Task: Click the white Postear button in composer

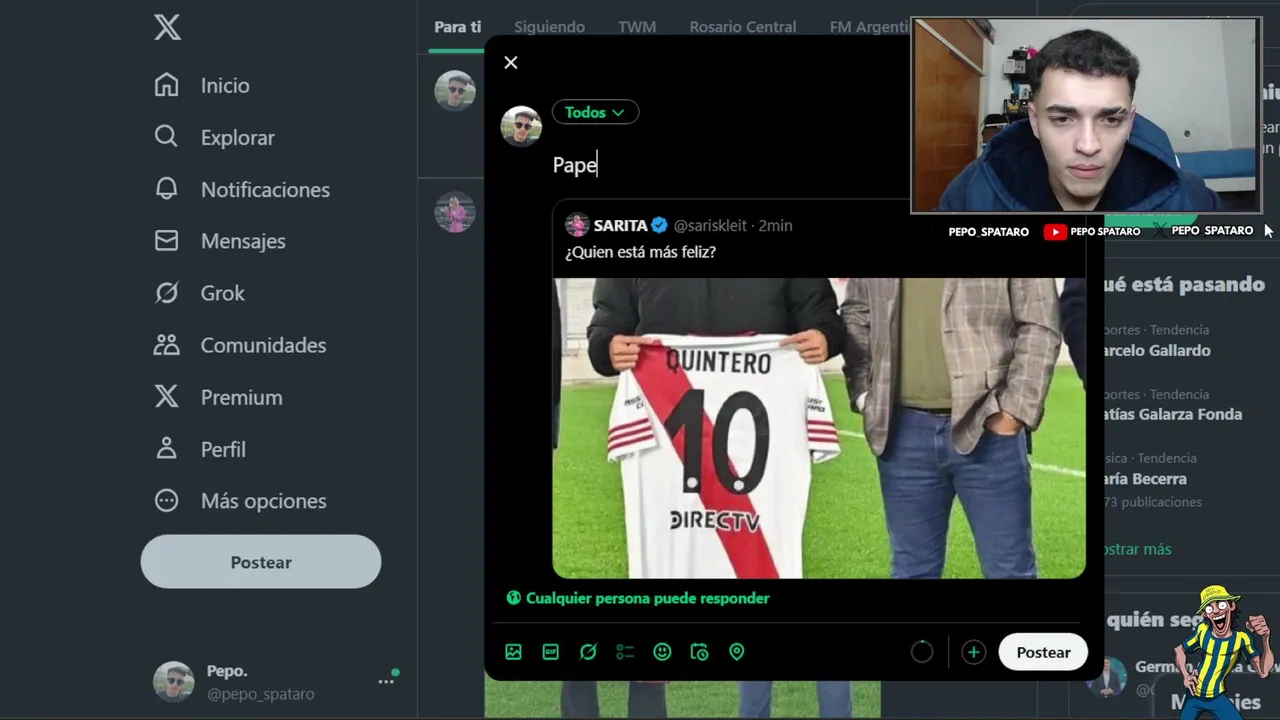Action: [x=1043, y=652]
